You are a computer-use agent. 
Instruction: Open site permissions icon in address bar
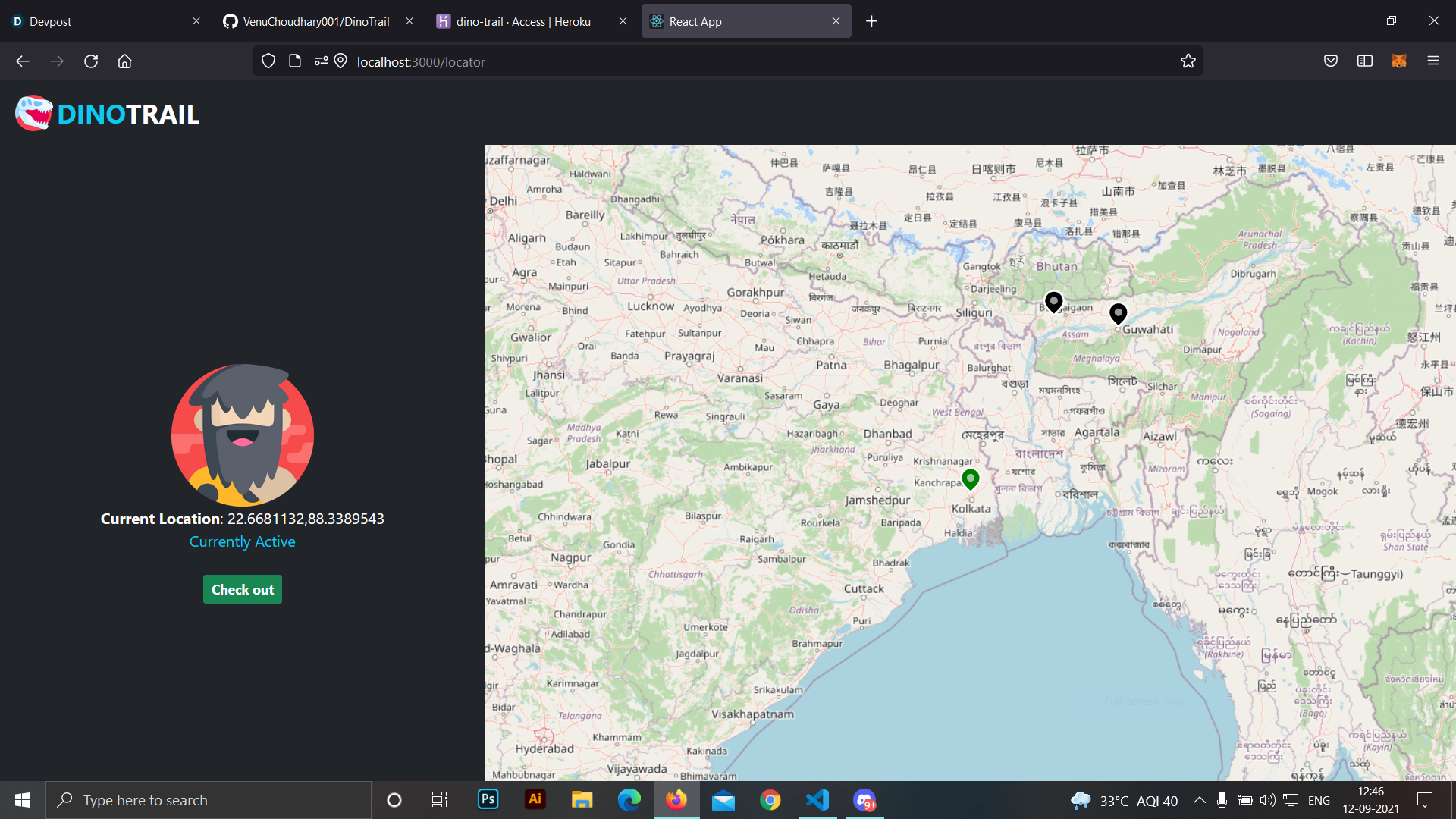click(322, 61)
